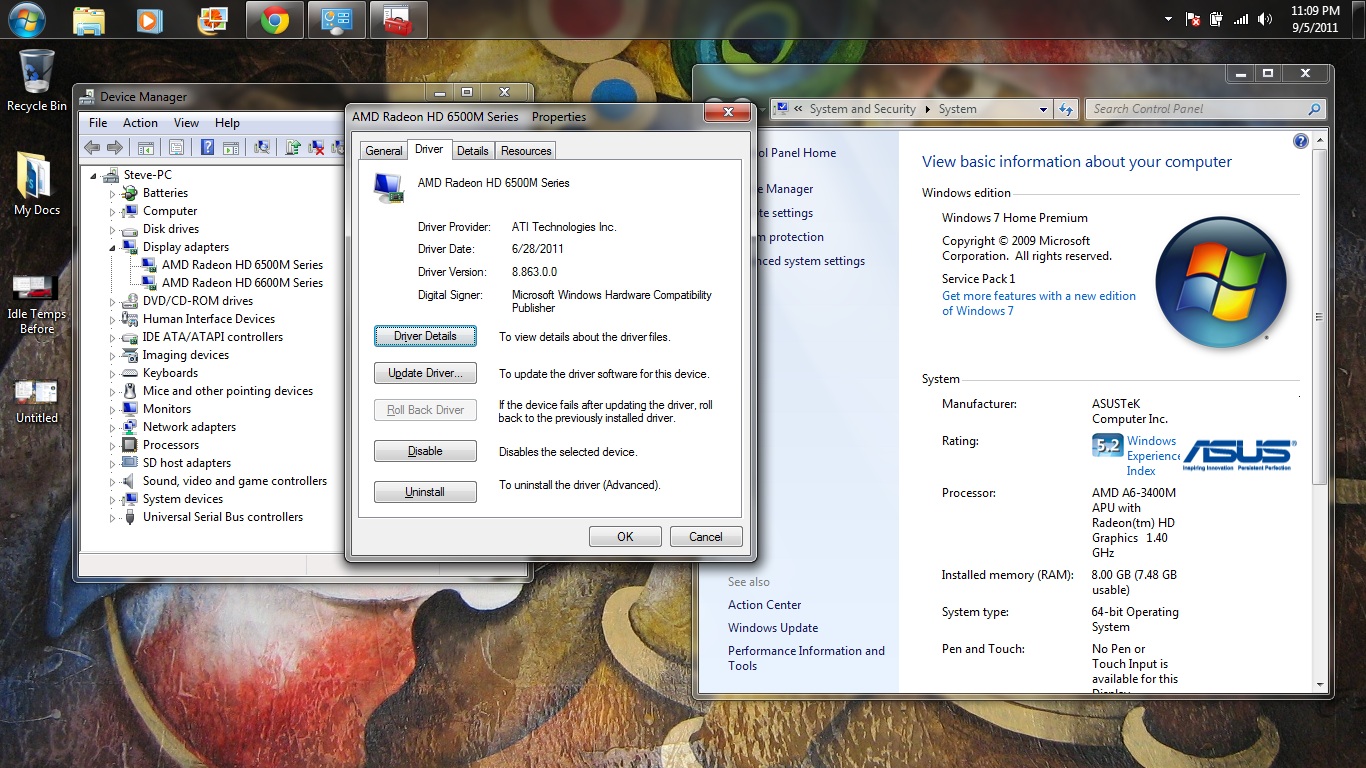Click the Uninstall button in Properties dialog

(425, 492)
